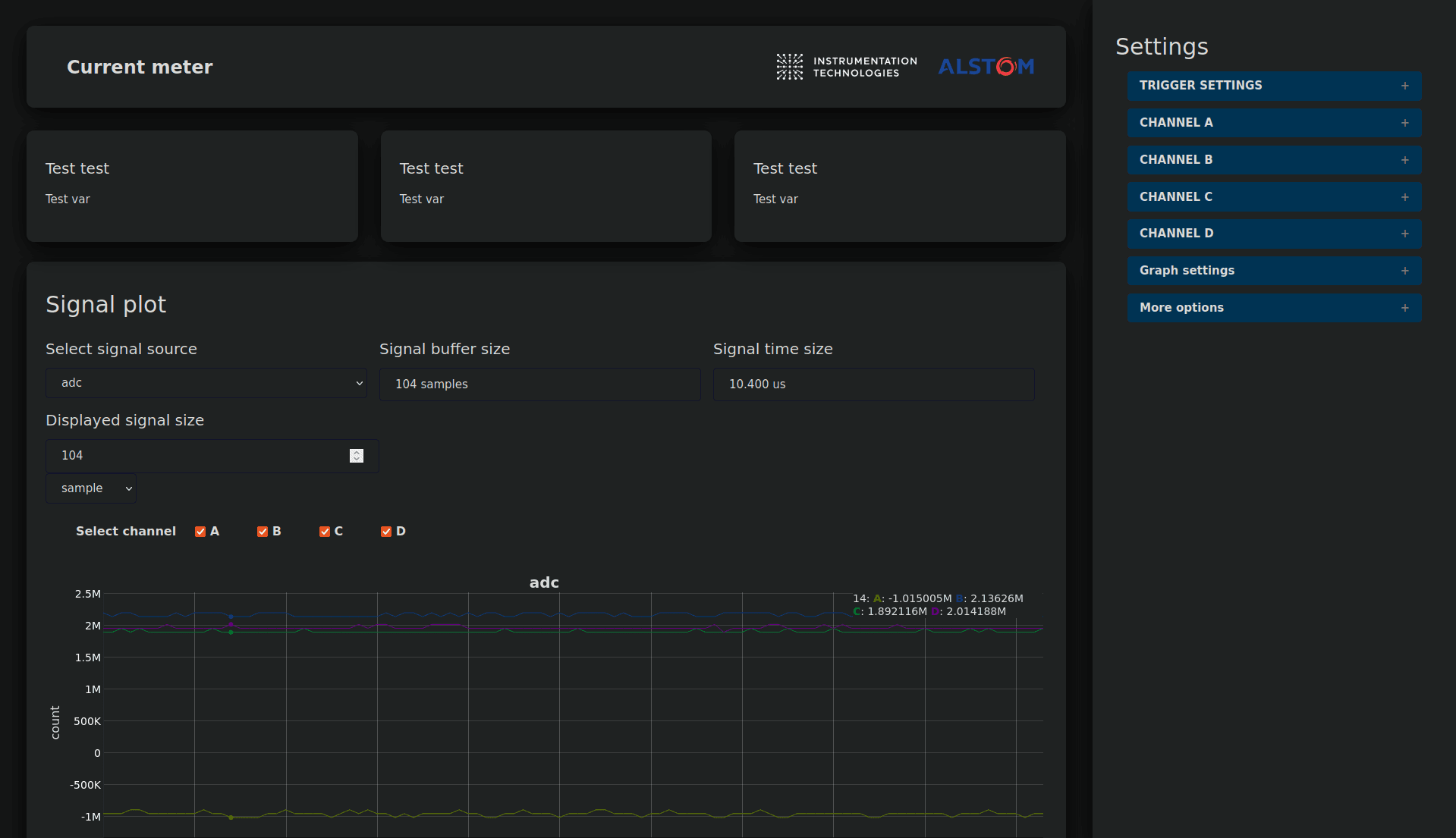
Task: Expand Trigger Settings plus icon
Action: click(1405, 86)
